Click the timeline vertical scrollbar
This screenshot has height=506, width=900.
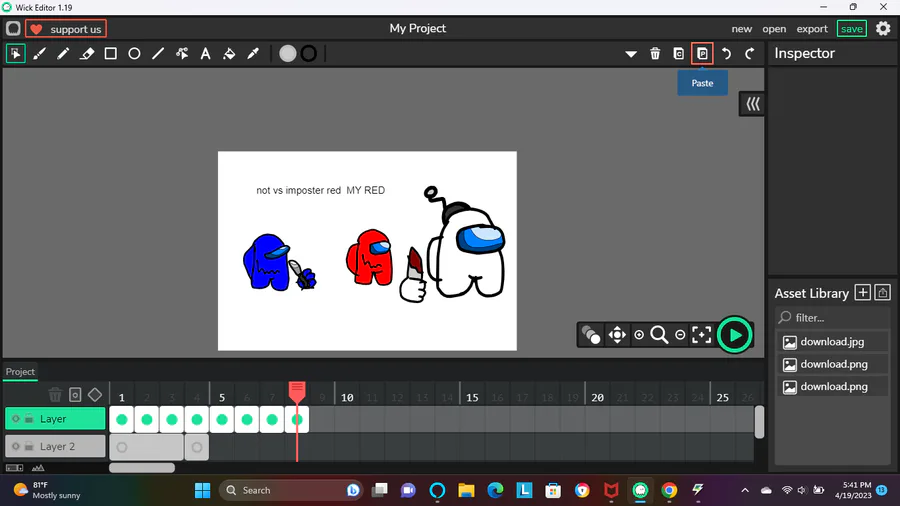(x=759, y=422)
